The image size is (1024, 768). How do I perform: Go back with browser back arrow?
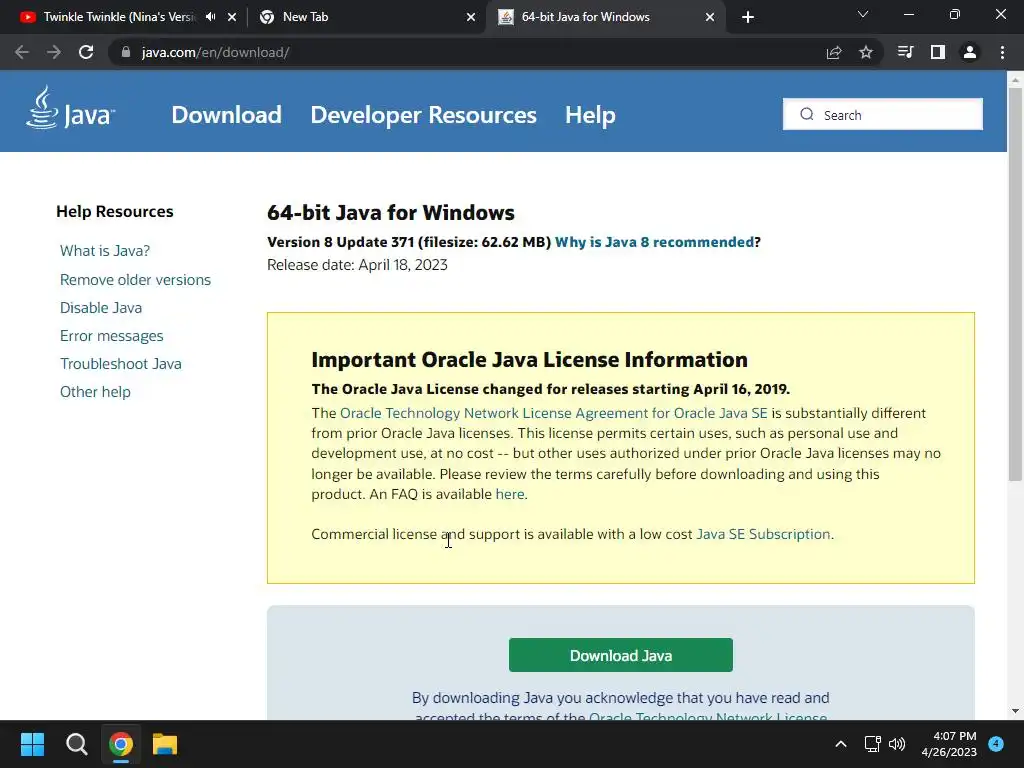[22, 52]
